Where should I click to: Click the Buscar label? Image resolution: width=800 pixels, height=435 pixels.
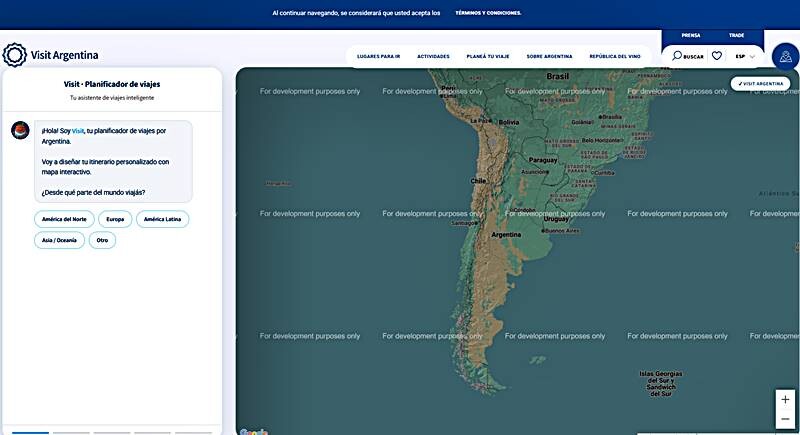pyautogui.click(x=693, y=57)
